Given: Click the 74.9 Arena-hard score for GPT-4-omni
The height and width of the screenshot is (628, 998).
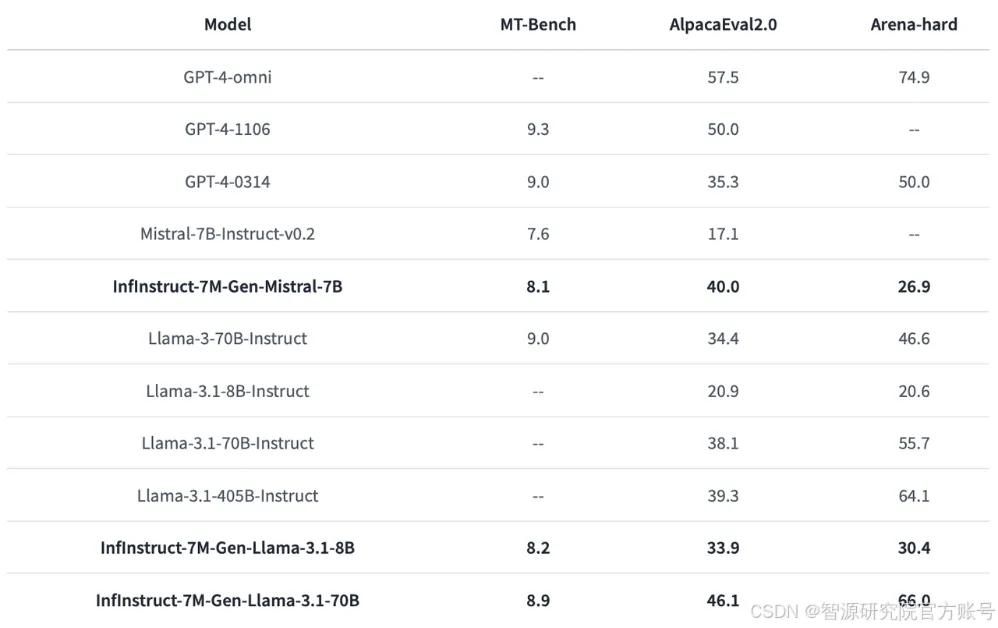Looking at the screenshot, I should [x=914, y=77].
